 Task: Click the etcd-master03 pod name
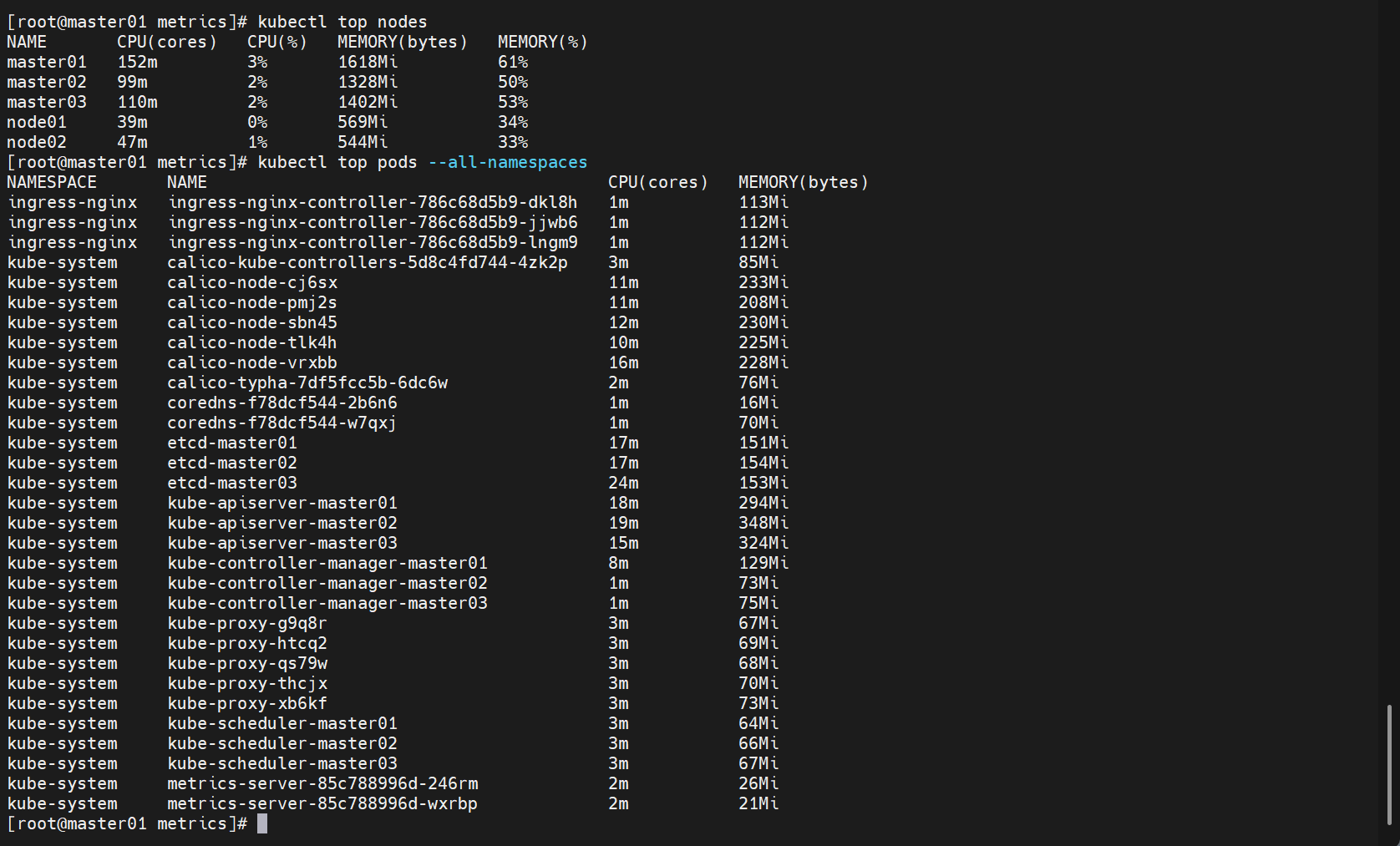point(232,483)
